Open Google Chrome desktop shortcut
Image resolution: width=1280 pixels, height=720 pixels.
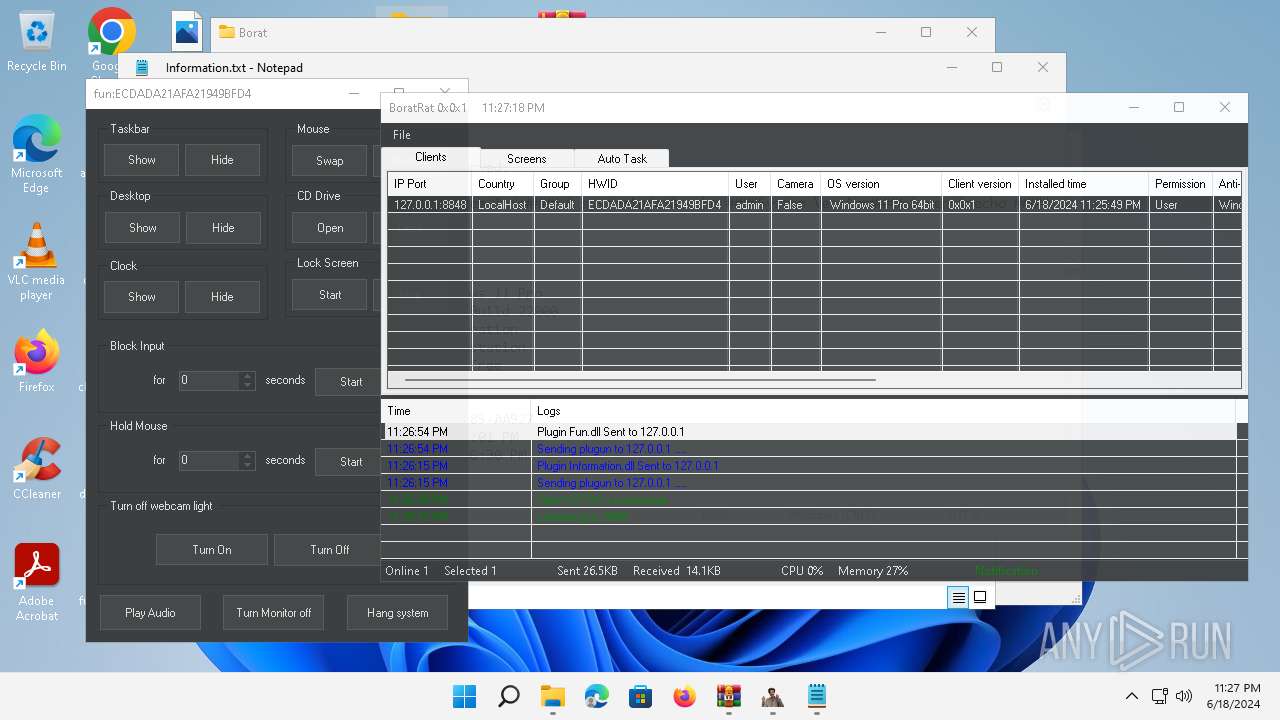click(x=111, y=32)
